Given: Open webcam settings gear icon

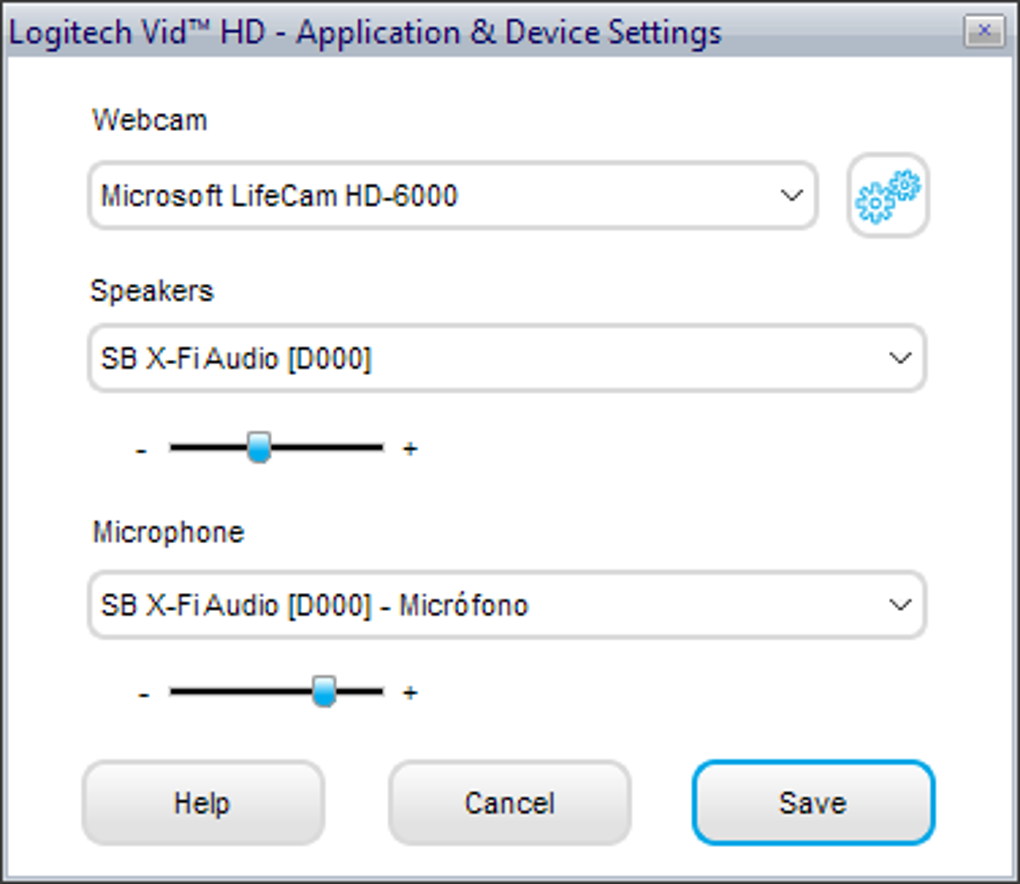Looking at the screenshot, I should 888,196.
